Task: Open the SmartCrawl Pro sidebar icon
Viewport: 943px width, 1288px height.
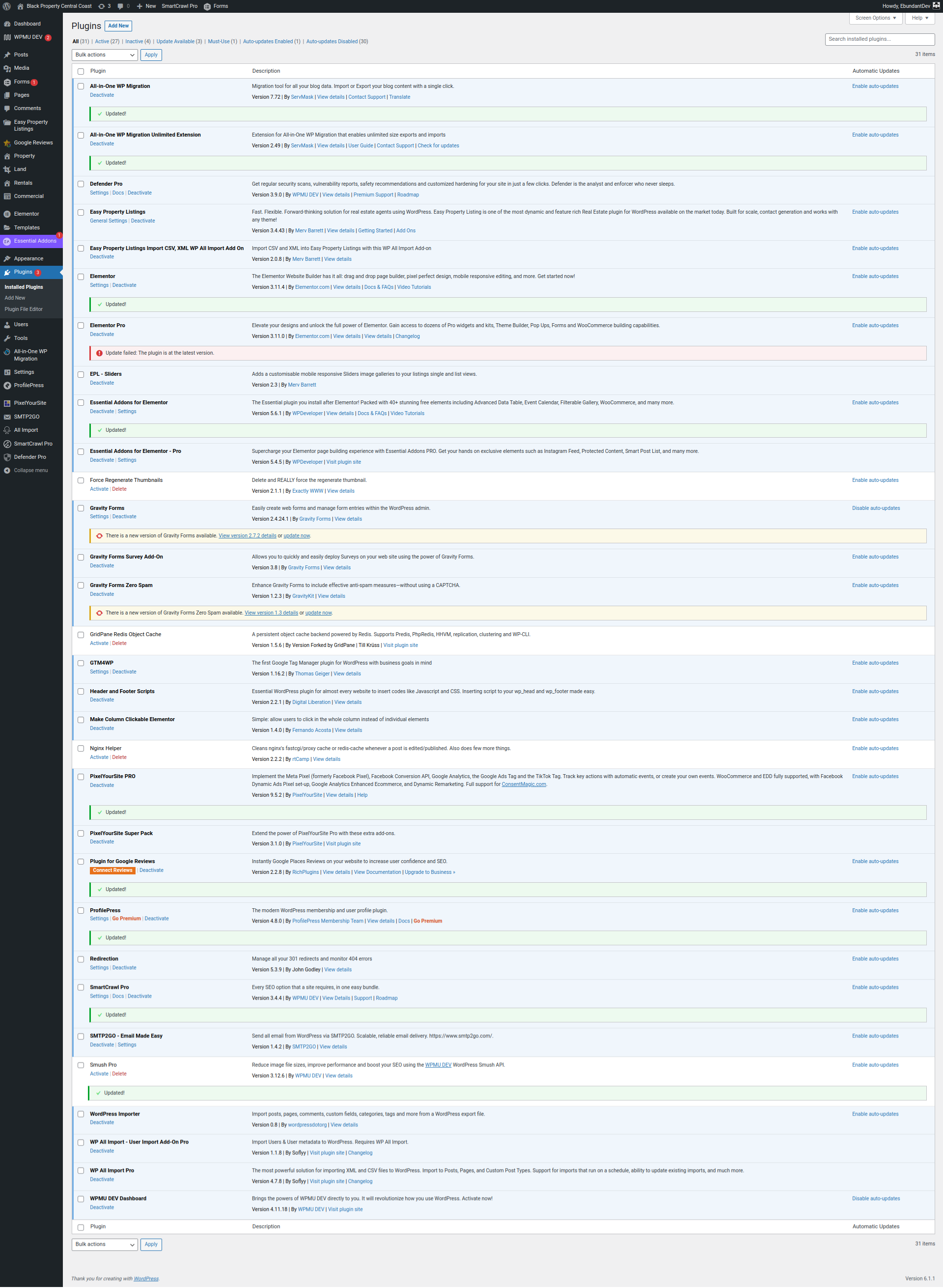Action: coord(7,444)
